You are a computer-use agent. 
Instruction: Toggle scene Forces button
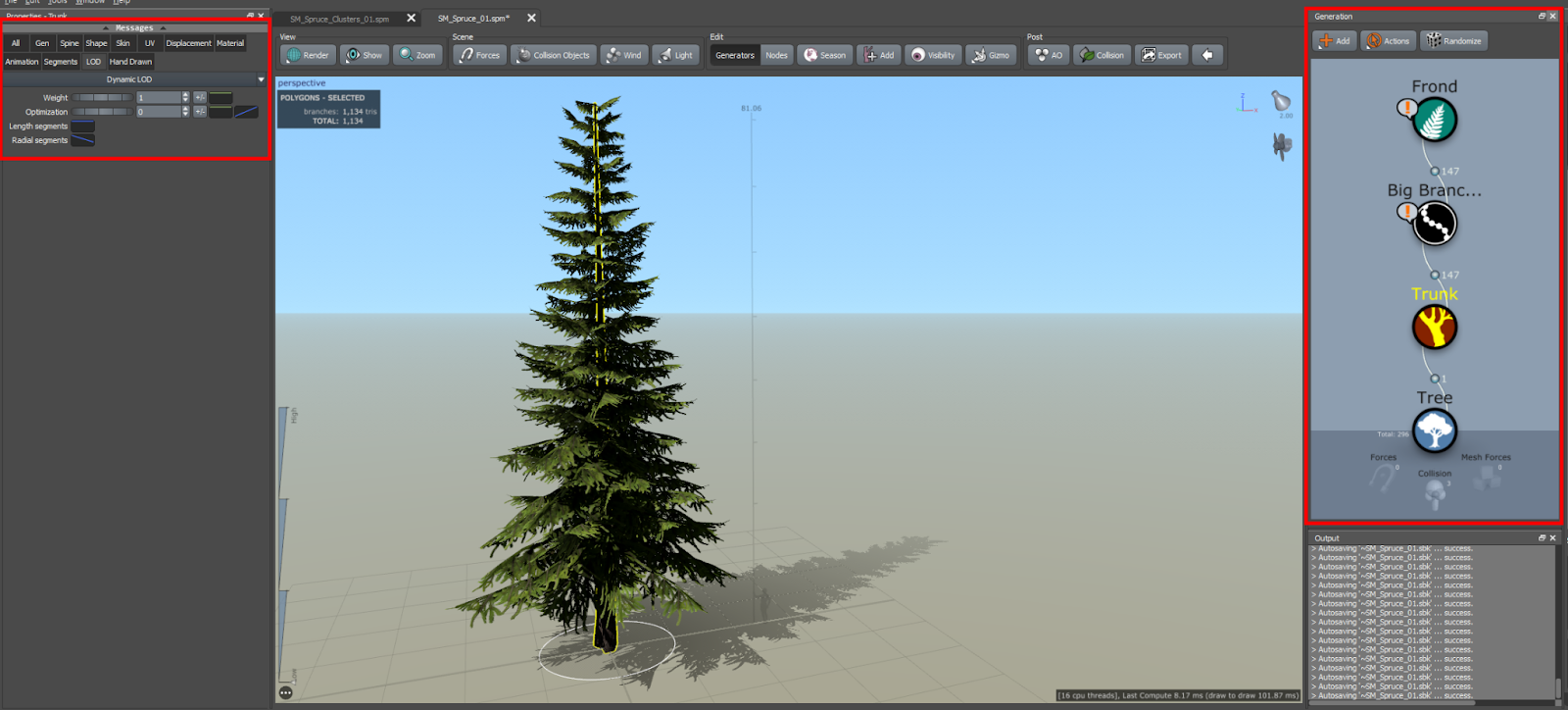click(479, 55)
